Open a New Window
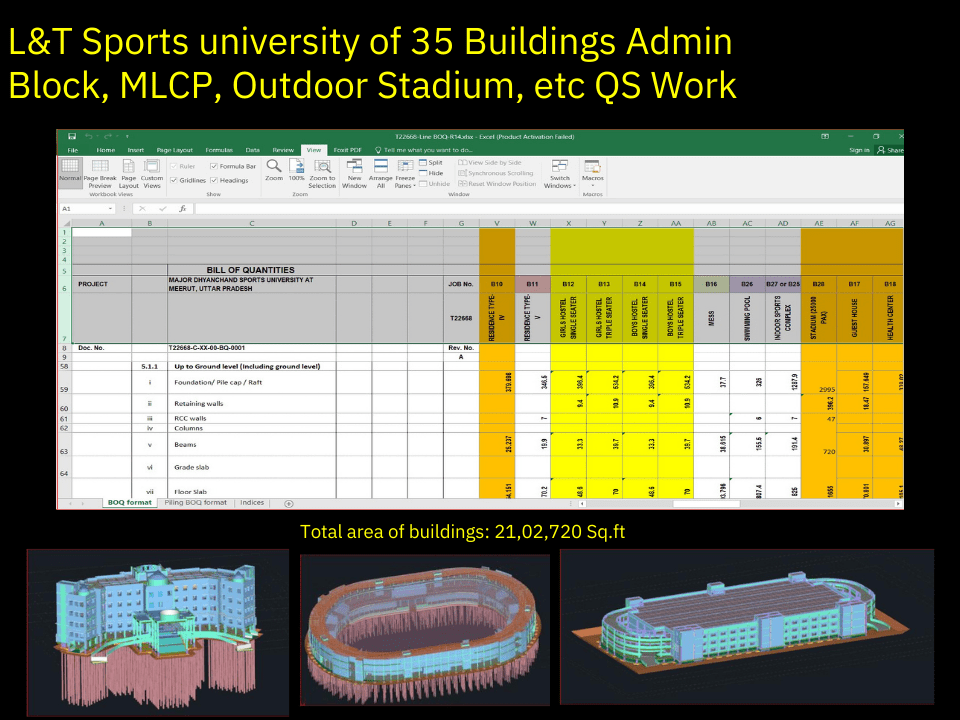This screenshot has height=720, width=960. [354, 174]
